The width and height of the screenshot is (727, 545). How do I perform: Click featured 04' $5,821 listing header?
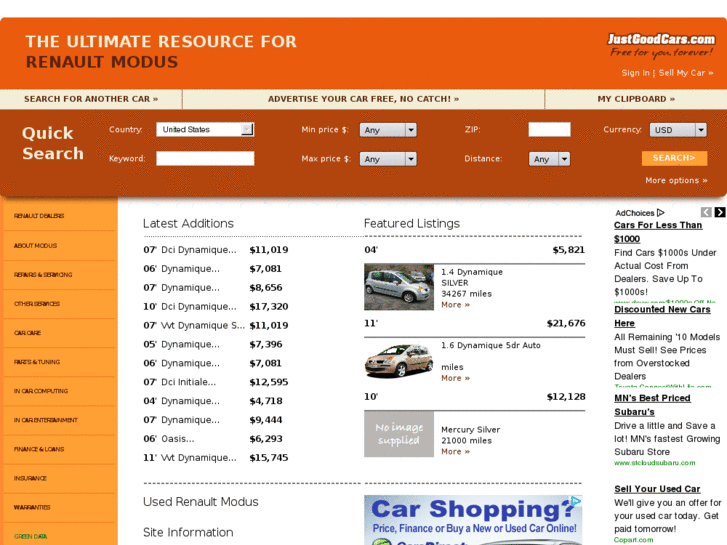pyautogui.click(x=474, y=250)
